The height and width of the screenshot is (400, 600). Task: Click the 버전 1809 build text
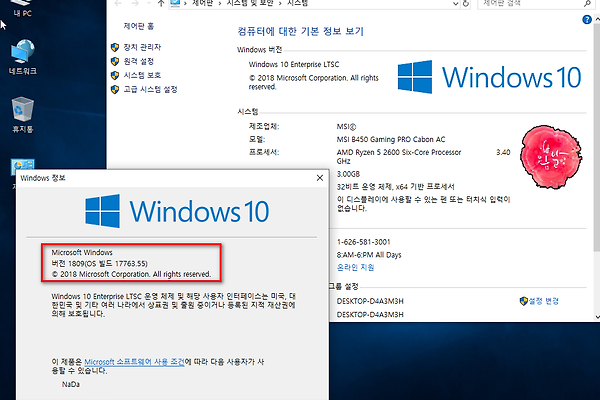tap(99, 263)
